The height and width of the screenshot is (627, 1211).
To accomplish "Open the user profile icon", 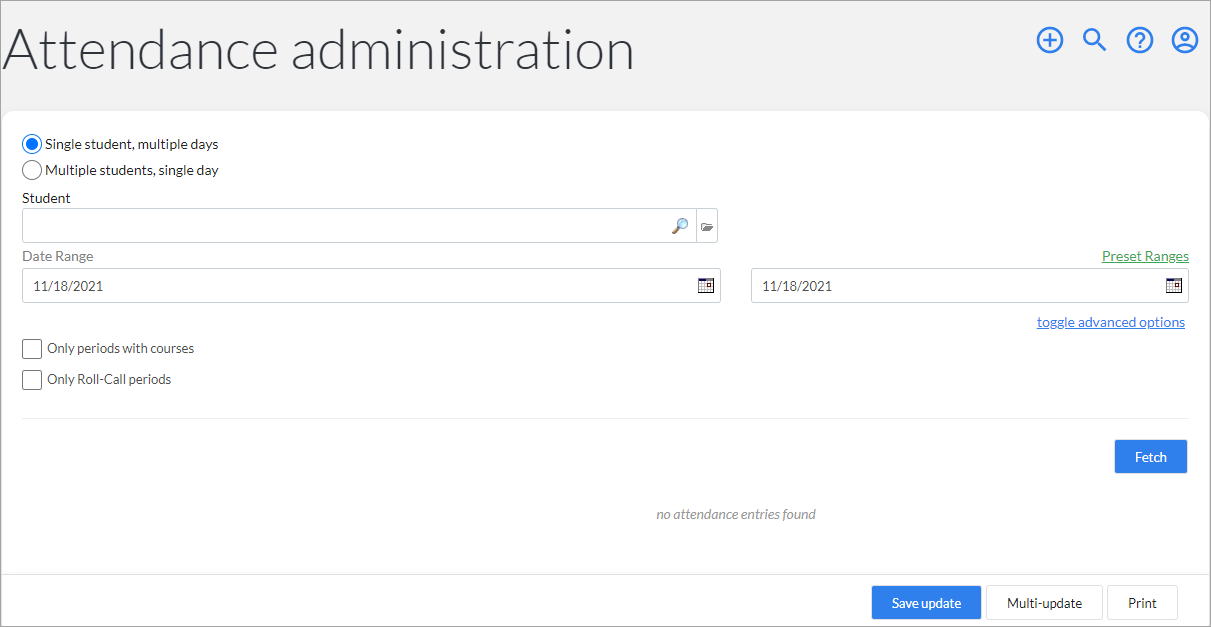I will pyautogui.click(x=1185, y=40).
